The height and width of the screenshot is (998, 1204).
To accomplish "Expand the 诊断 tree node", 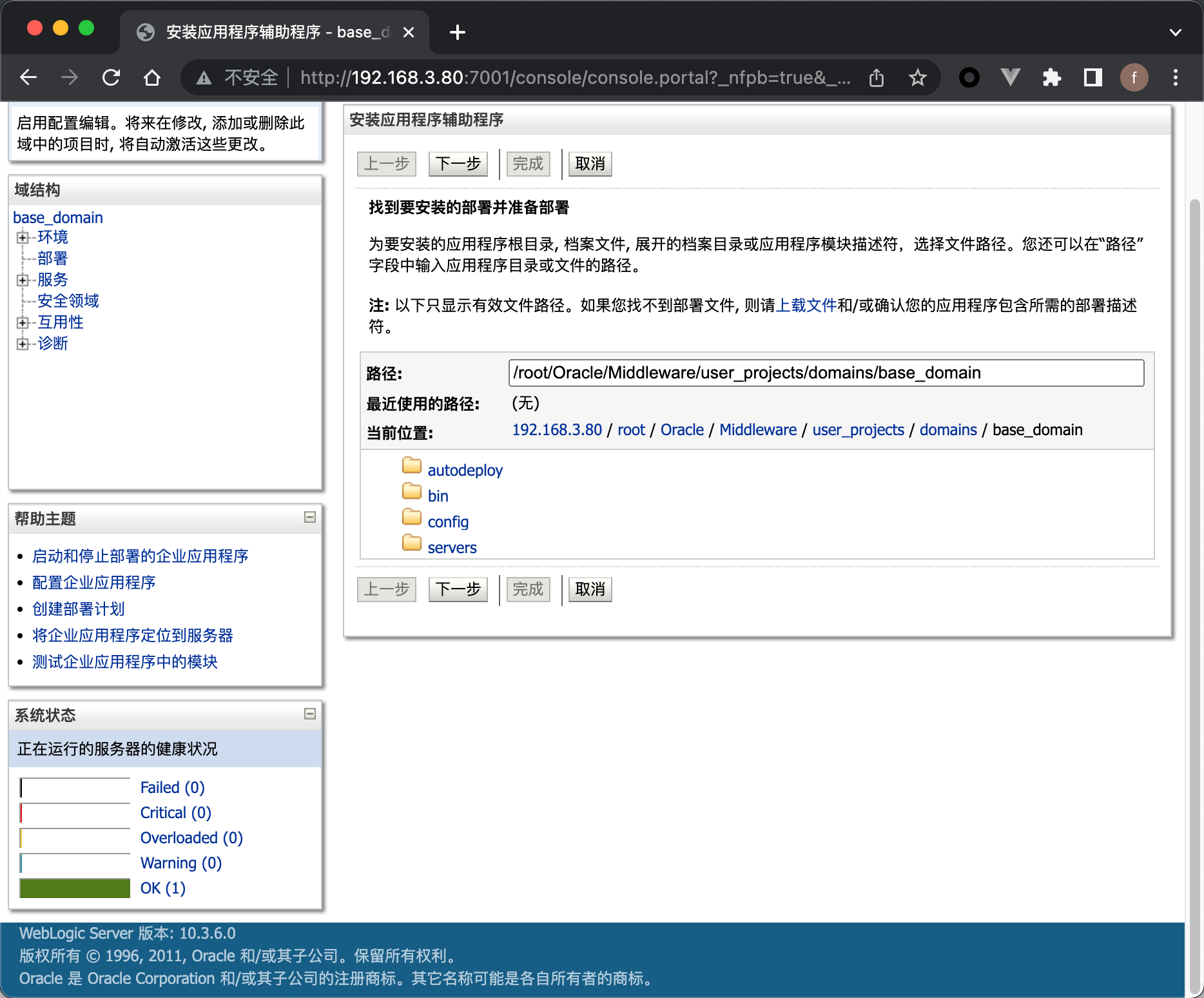I will pos(23,344).
